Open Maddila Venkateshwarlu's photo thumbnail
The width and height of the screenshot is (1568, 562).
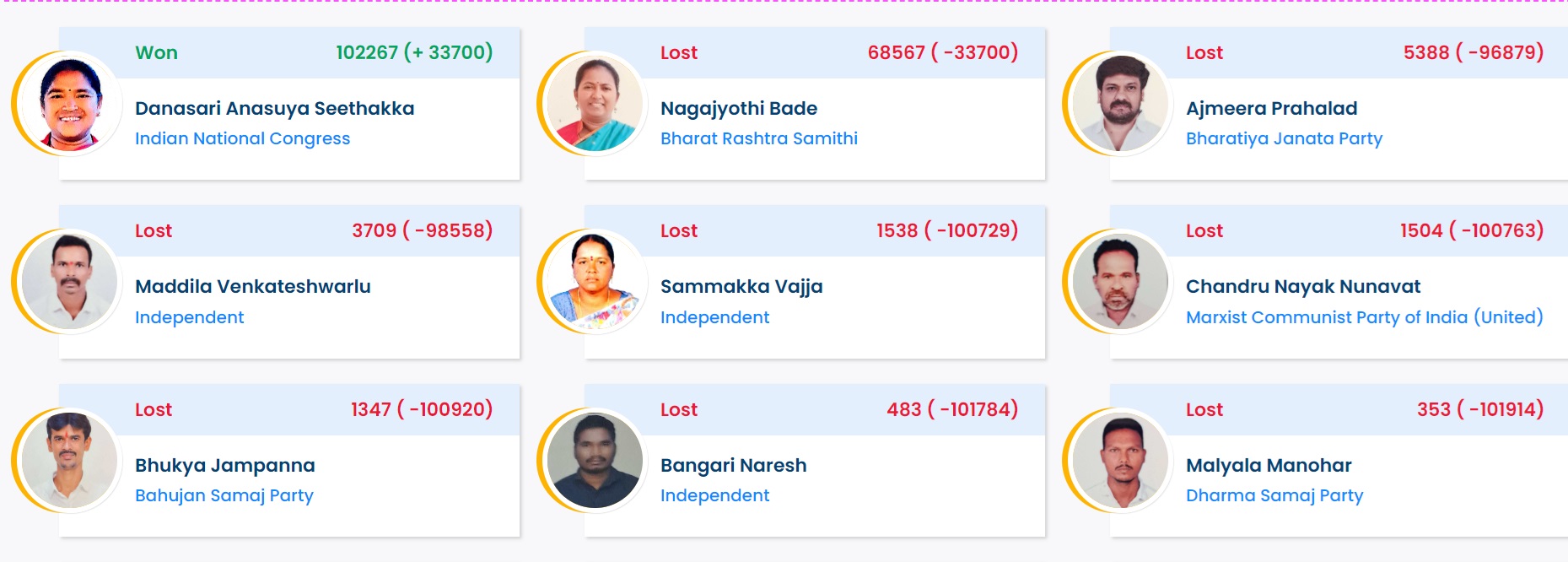click(x=71, y=282)
